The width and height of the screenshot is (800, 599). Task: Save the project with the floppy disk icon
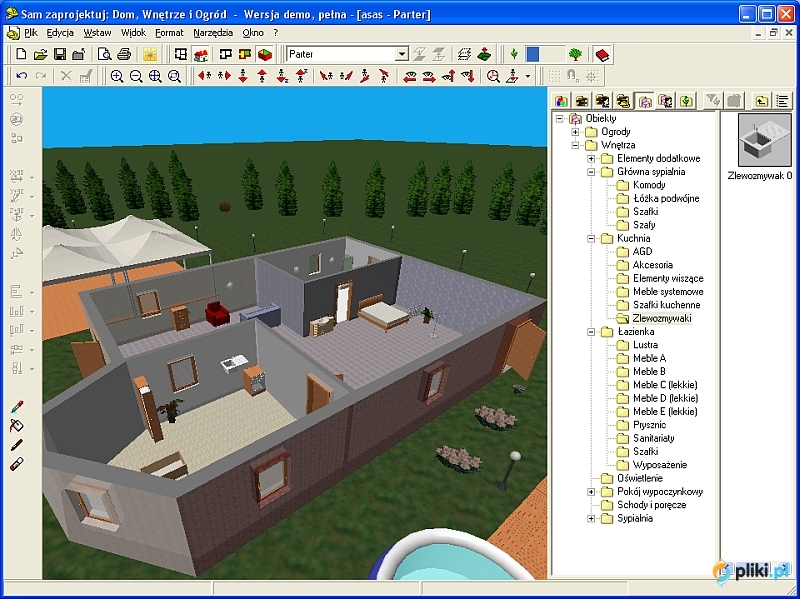(60, 54)
